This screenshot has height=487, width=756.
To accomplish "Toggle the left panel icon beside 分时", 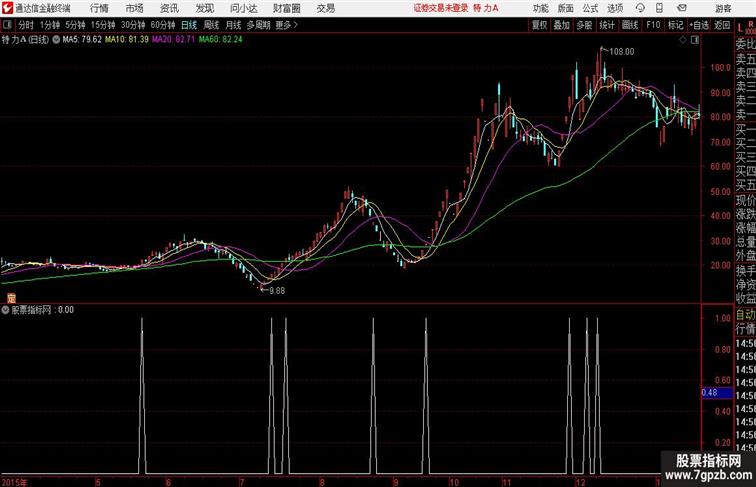I will [7, 25].
